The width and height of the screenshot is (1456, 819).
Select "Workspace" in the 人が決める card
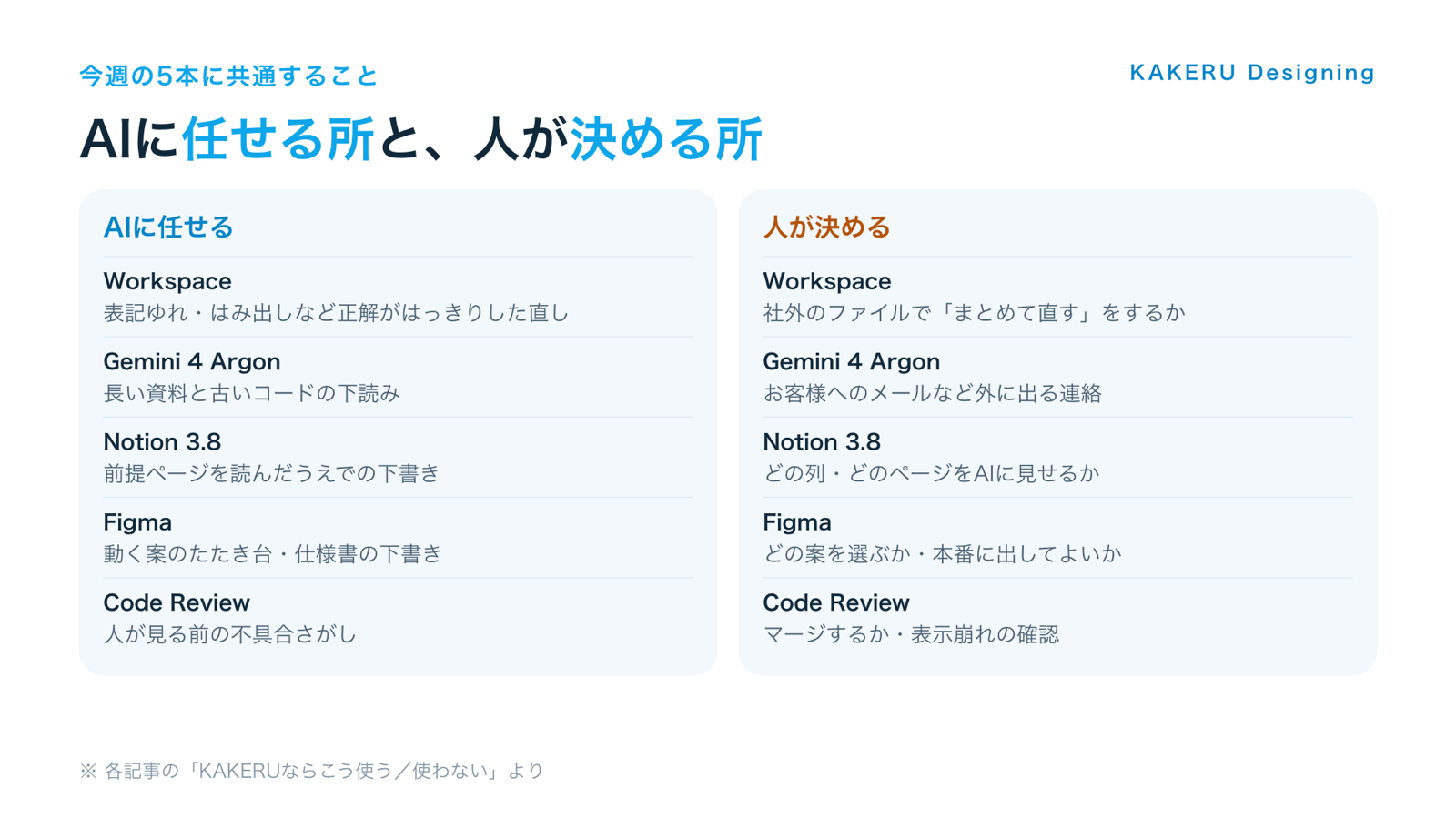[x=827, y=281]
